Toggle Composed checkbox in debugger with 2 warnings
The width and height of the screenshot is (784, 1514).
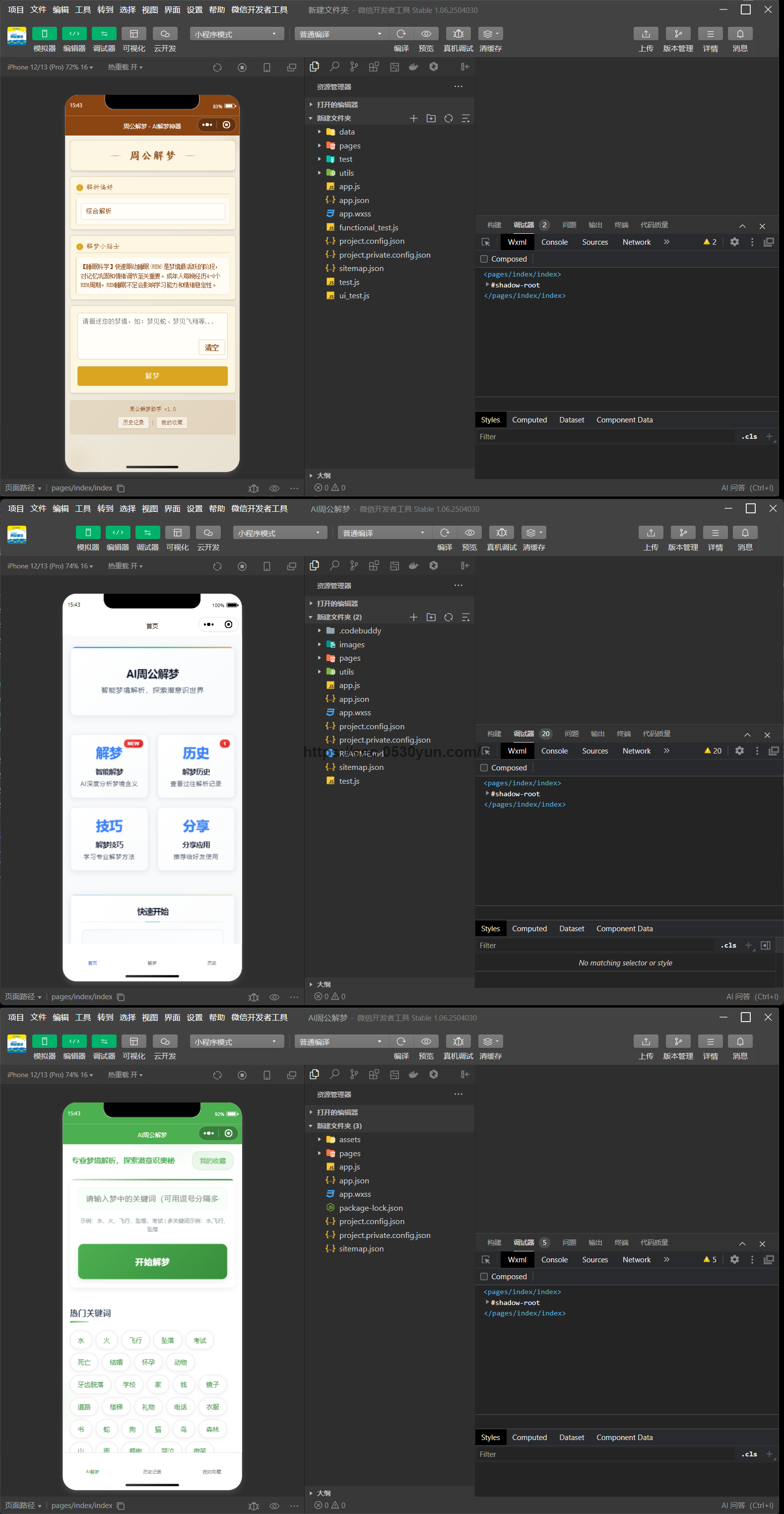(484, 259)
